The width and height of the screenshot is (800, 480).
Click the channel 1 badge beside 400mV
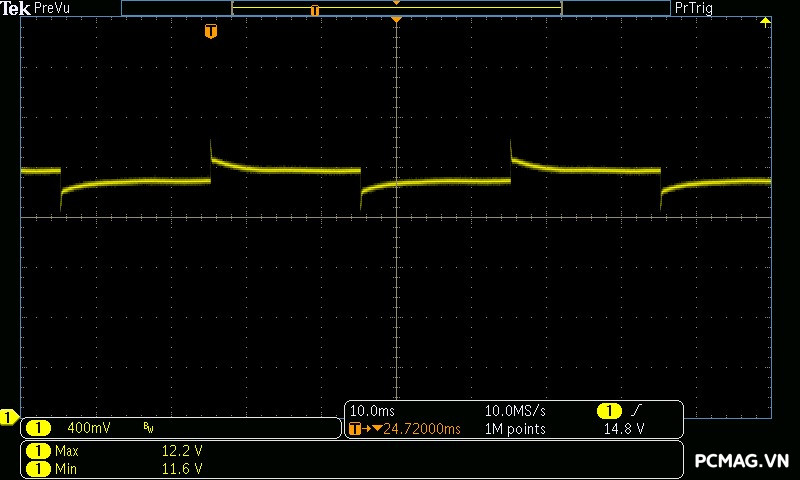pyautogui.click(x=38, y=428)
